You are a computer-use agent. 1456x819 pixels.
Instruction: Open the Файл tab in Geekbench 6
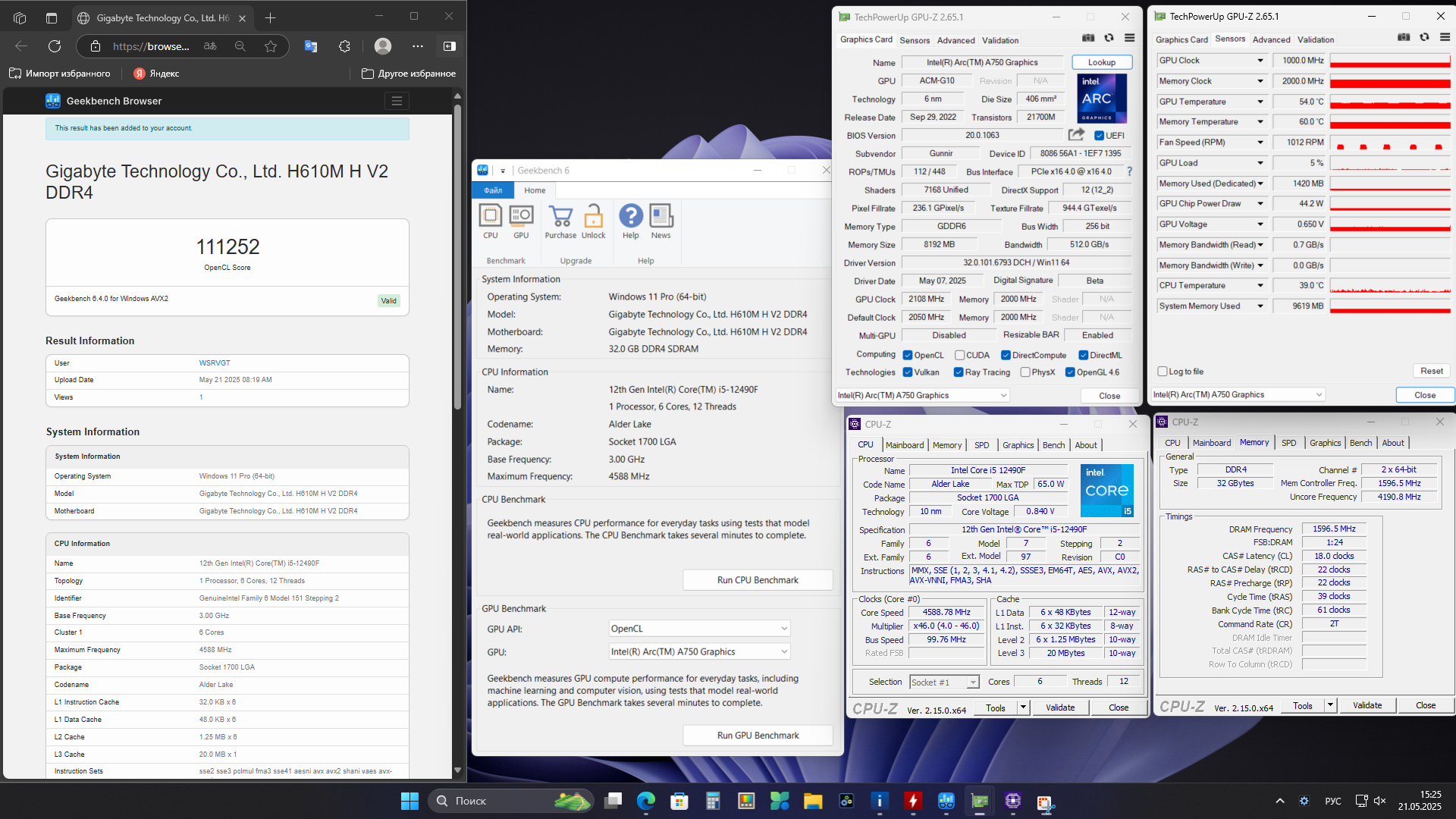tap(493, 190)
